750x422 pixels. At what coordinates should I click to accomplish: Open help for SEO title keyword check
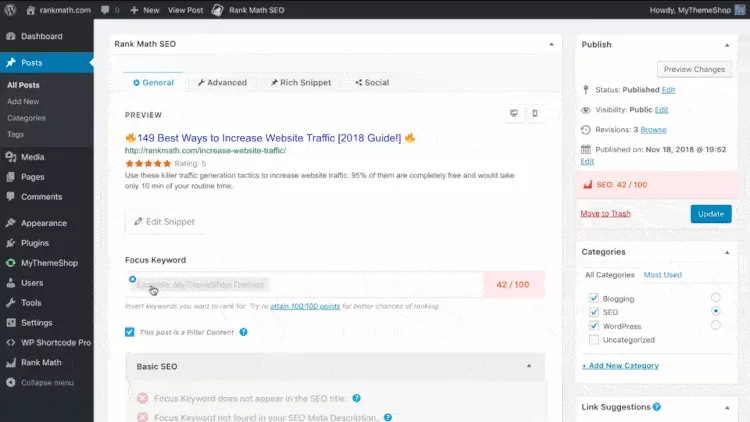click(x=356, y=398)
